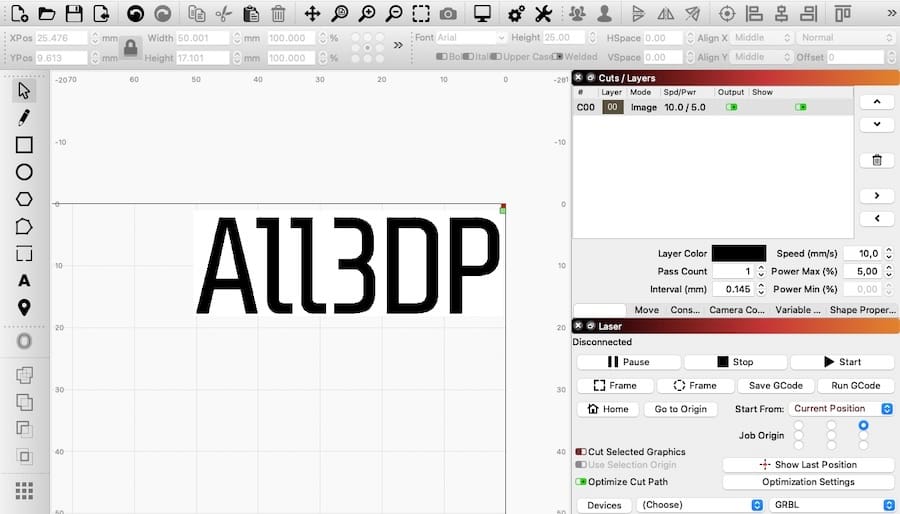Viewport: 900px width, 514px height.
Task: Open device settings wrench icon
Action: click(543, 13)
